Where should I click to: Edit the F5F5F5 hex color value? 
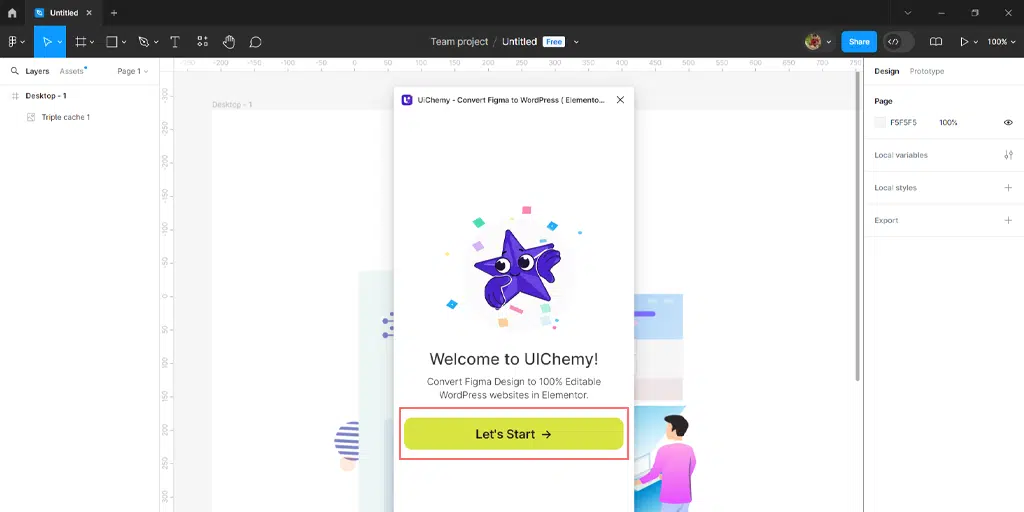pyautogui.click(x=903, y=122)
